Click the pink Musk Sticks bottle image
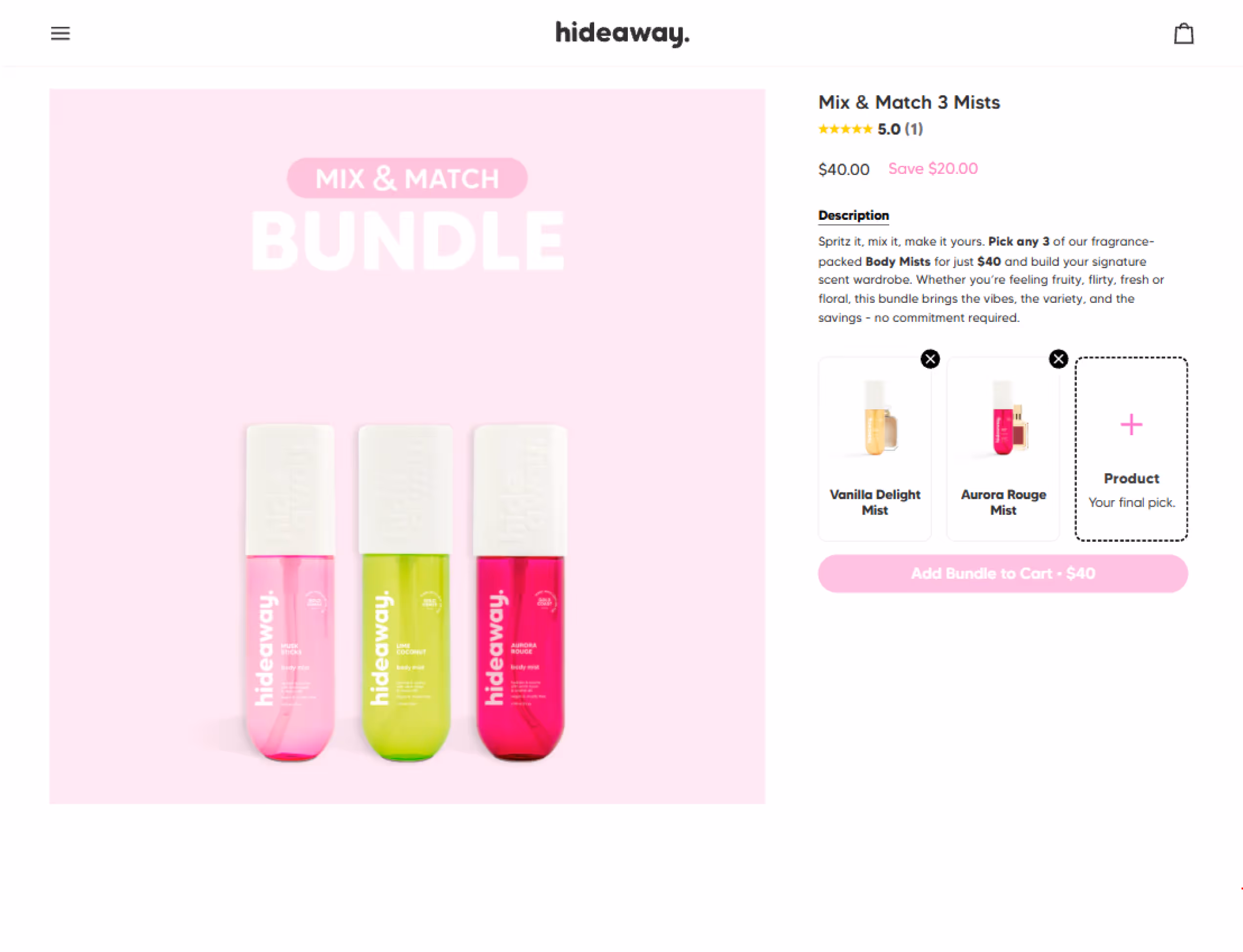Image resolution: width=1243 pixels, height=952 pixels. 290,592
